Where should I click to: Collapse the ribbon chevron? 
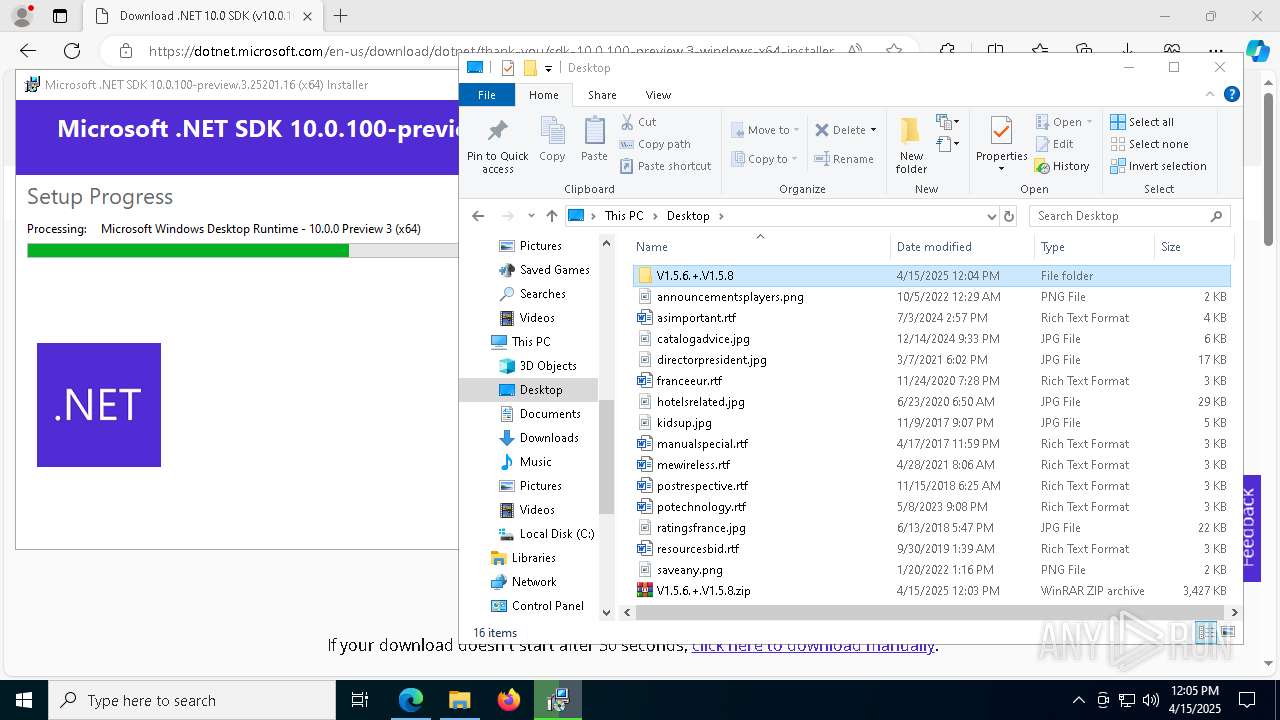[1211, 94]
